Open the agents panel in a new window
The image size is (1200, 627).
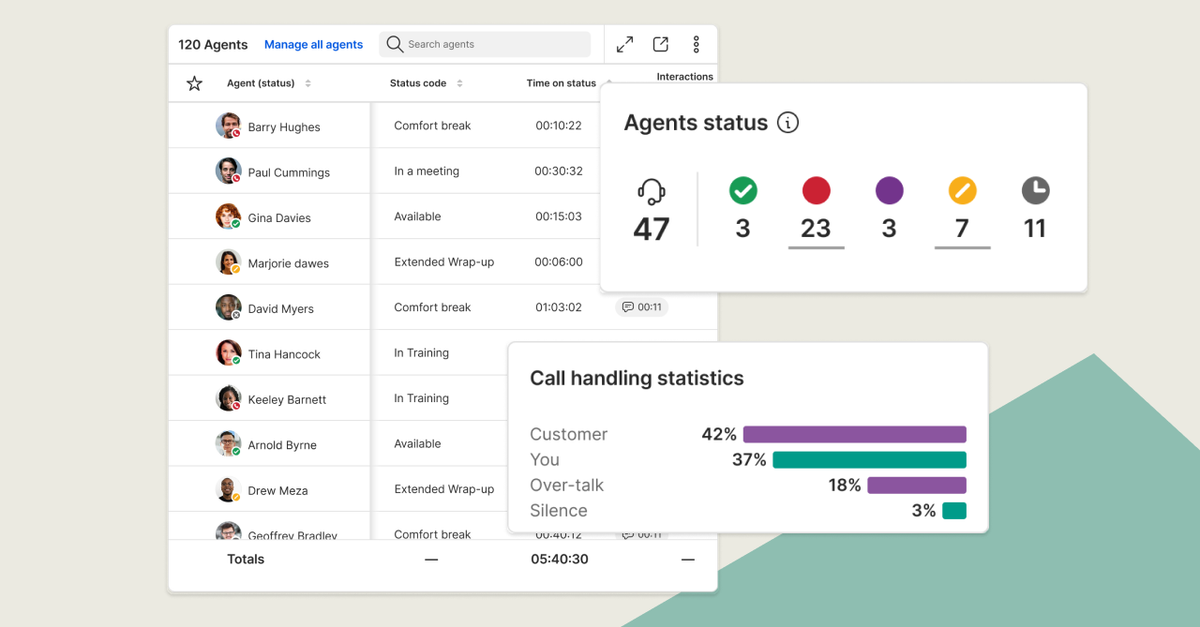[661, 44]
